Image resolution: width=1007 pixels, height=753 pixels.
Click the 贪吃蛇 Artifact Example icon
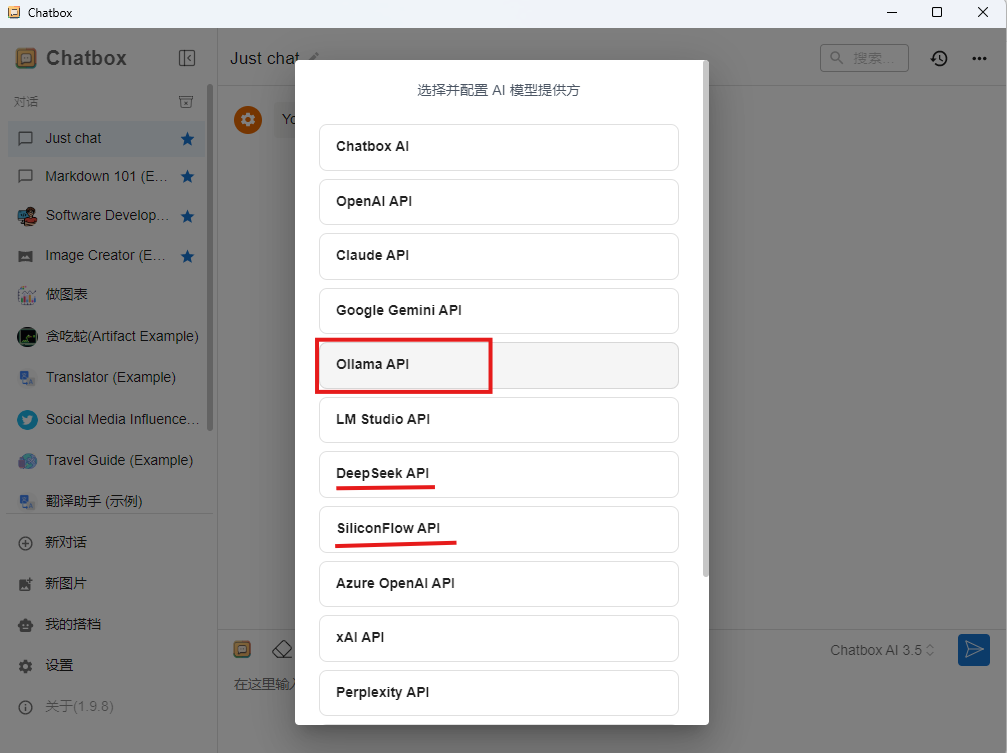click(x=26, y=337)
